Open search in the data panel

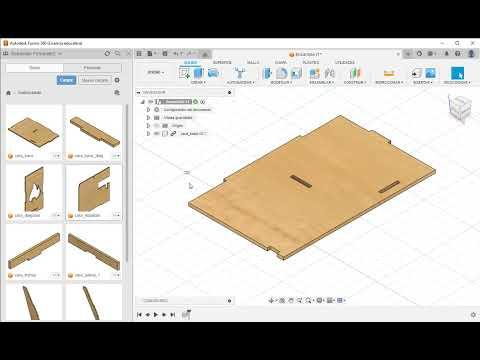118,53
